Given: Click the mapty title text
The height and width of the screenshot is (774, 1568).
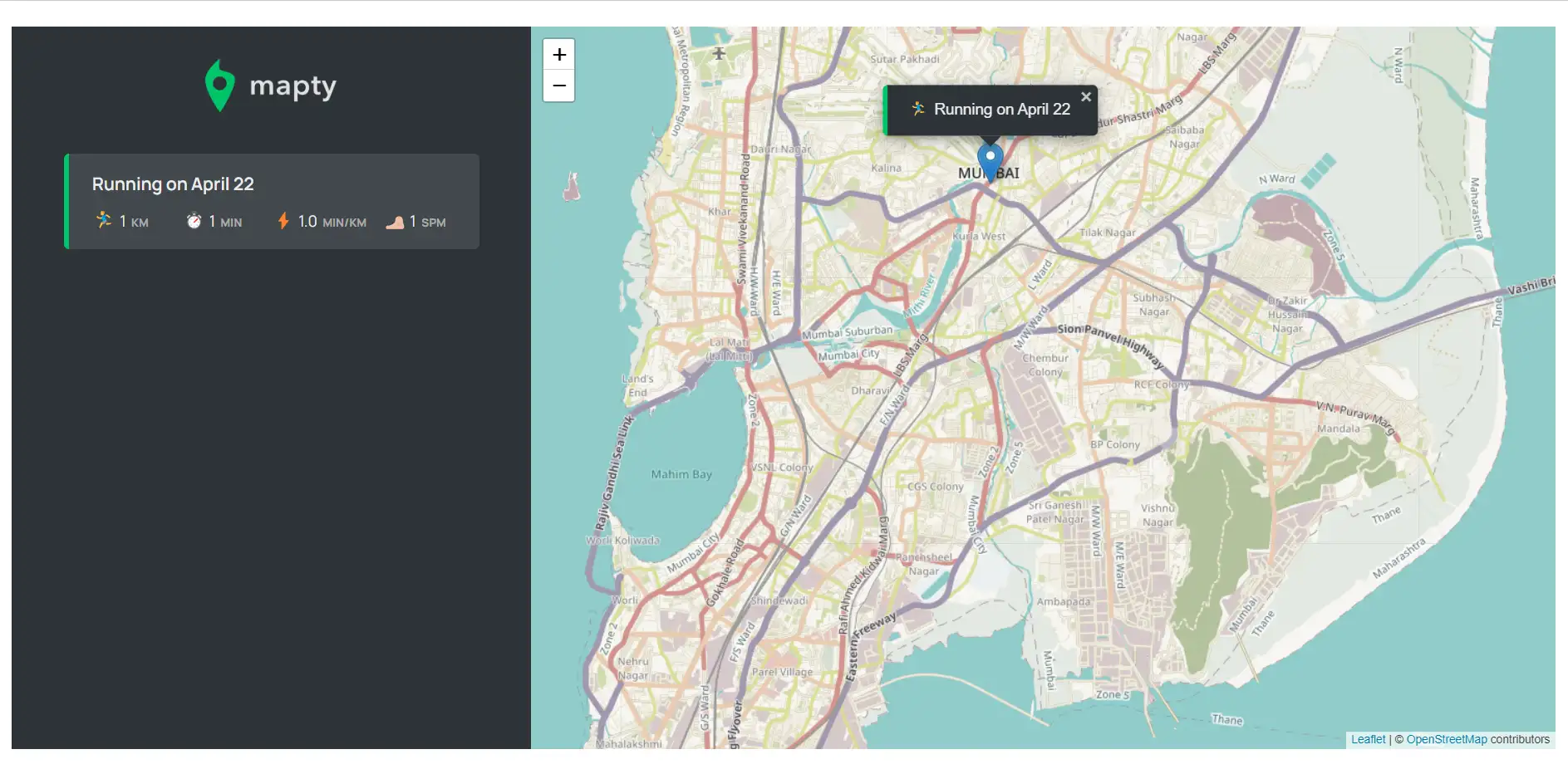Looking at the screenshot, I should tap(292, 85).
